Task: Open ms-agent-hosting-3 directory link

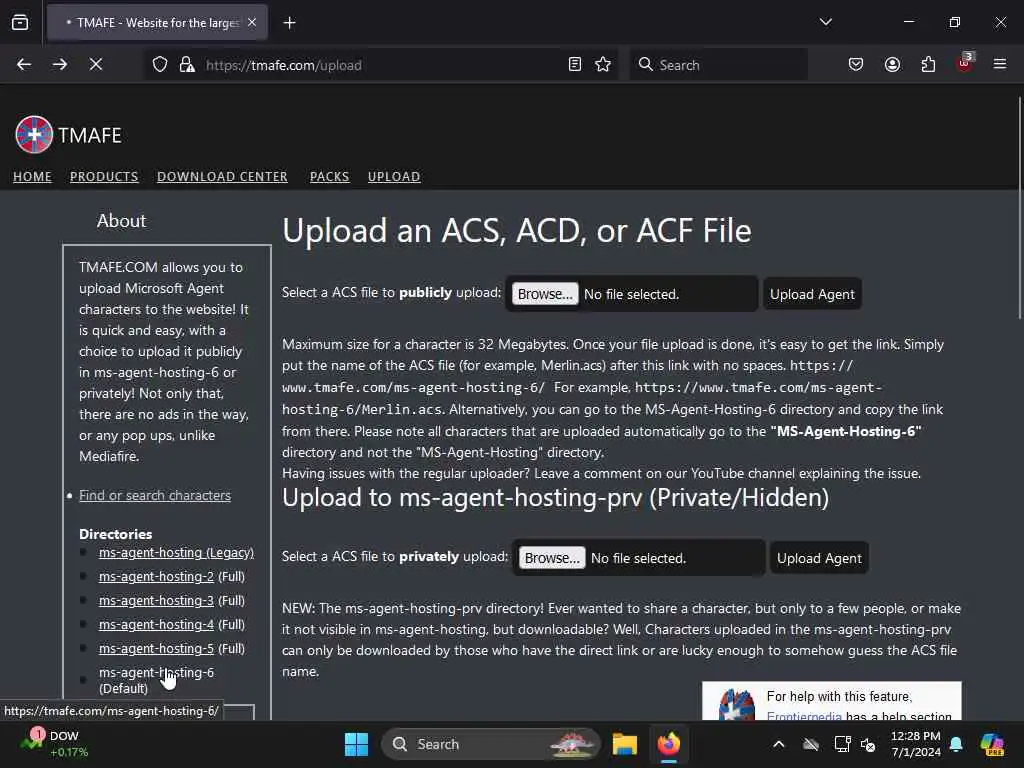Action: (156, 600)
